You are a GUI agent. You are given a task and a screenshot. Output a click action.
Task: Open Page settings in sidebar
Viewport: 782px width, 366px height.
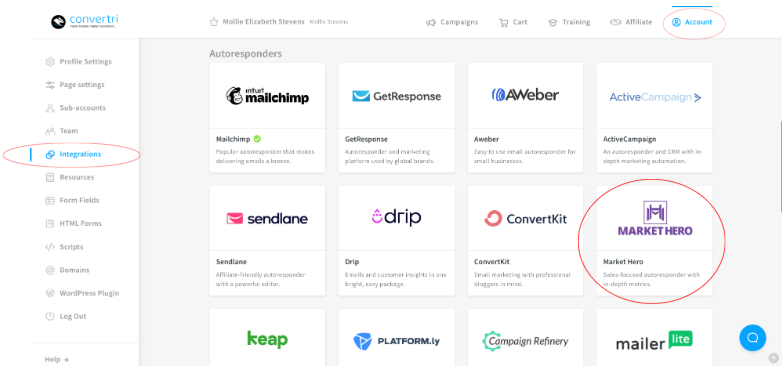coord(75,85)
